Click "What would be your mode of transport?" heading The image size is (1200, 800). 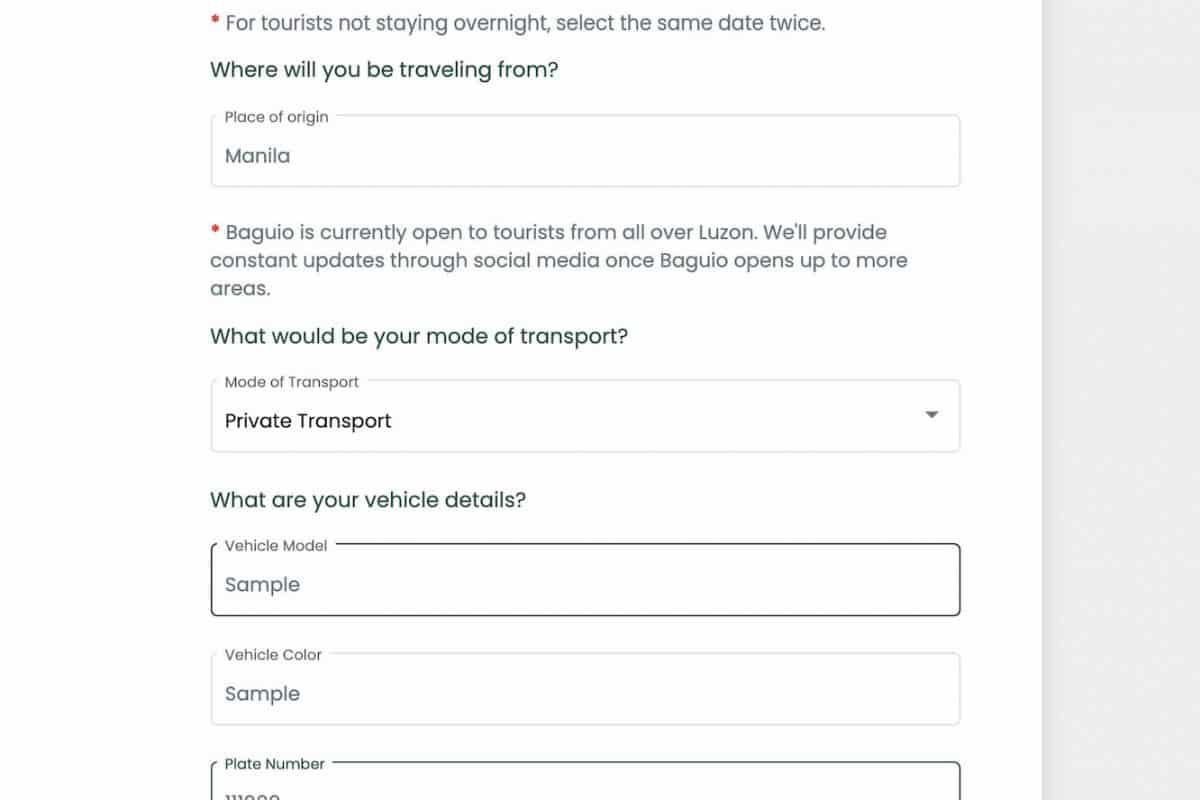coord(419,336)
